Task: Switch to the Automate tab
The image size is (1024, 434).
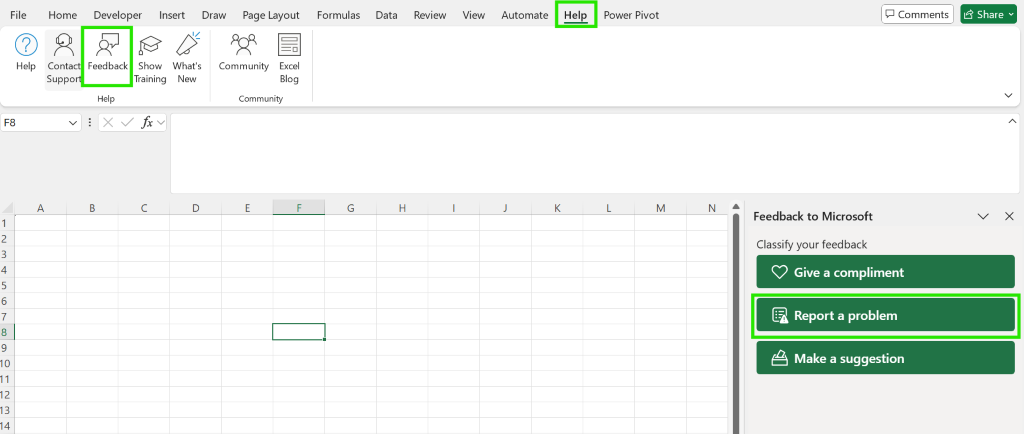Action: [524, 15]
